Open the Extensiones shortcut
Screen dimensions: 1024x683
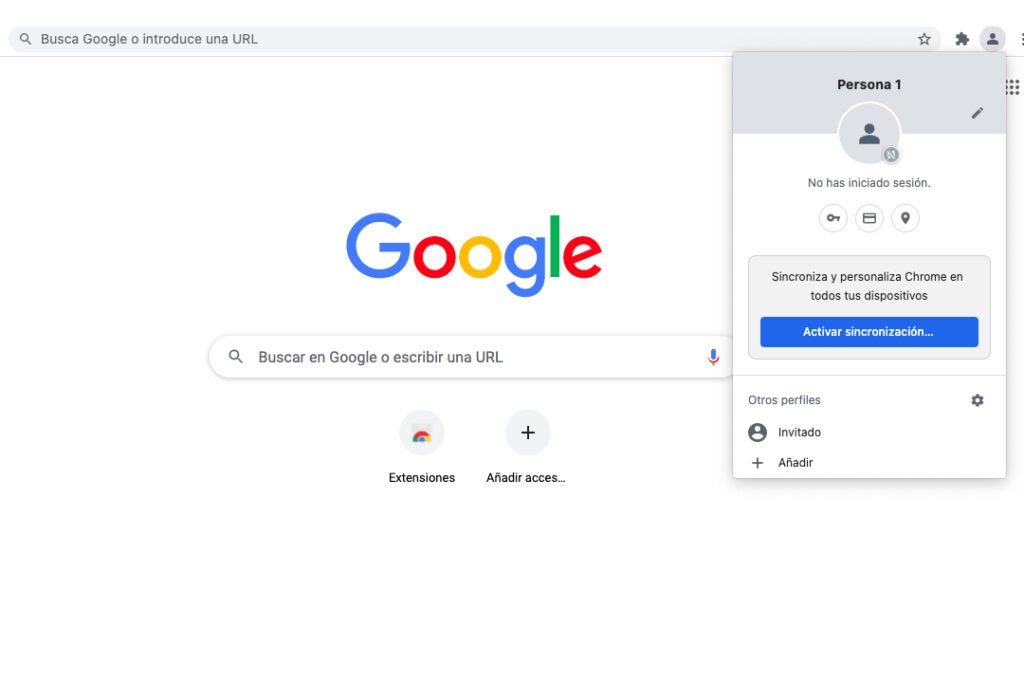click(x=422, y=448)
